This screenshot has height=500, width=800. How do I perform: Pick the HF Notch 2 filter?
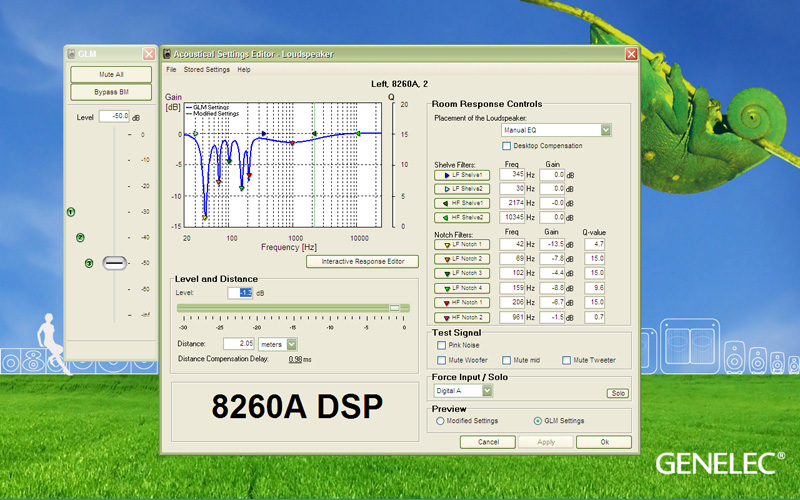point(463,318)
